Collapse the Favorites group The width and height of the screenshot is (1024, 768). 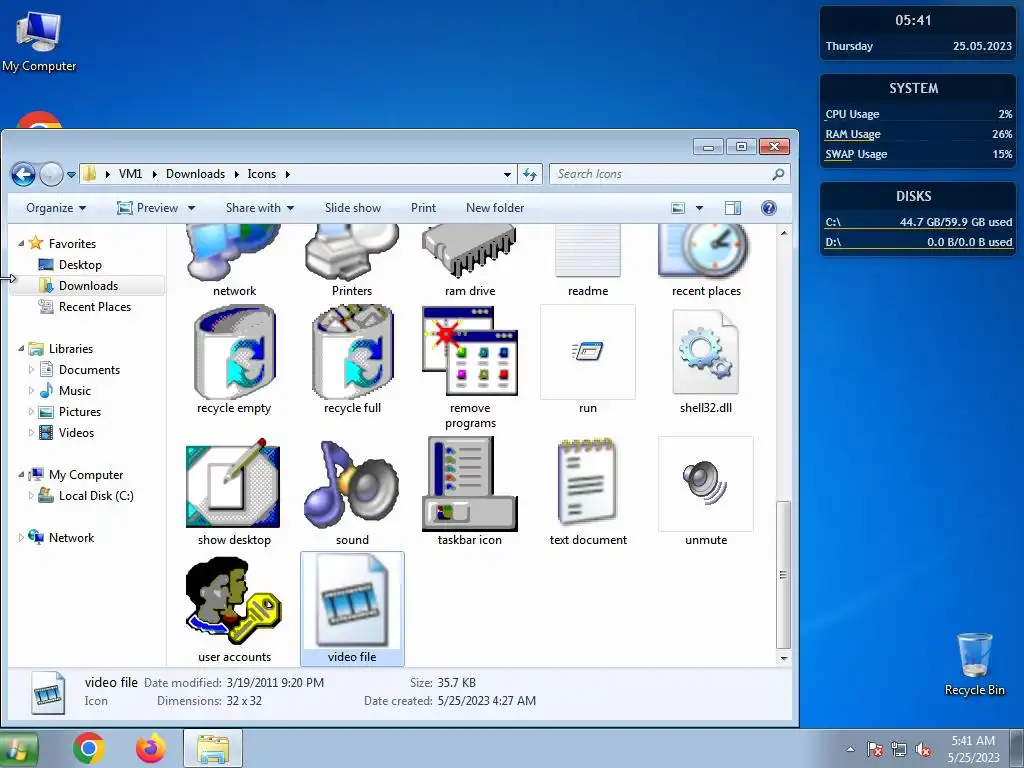point(21,244)
